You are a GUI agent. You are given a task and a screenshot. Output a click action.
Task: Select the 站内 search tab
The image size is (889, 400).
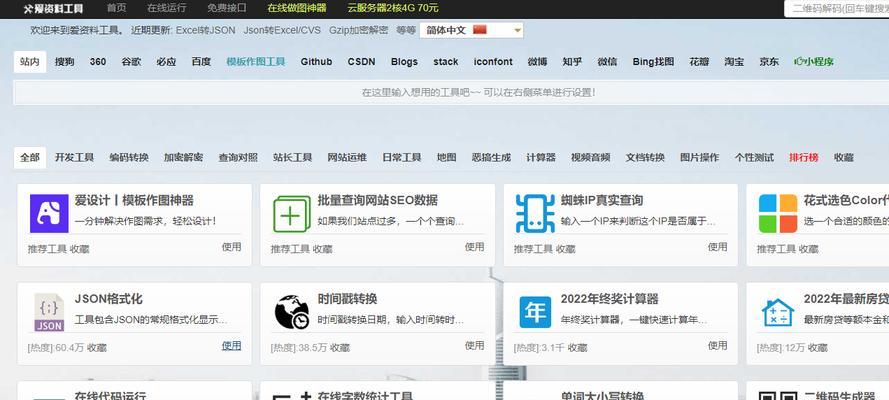pyautogui.click(x=29, y=62)
